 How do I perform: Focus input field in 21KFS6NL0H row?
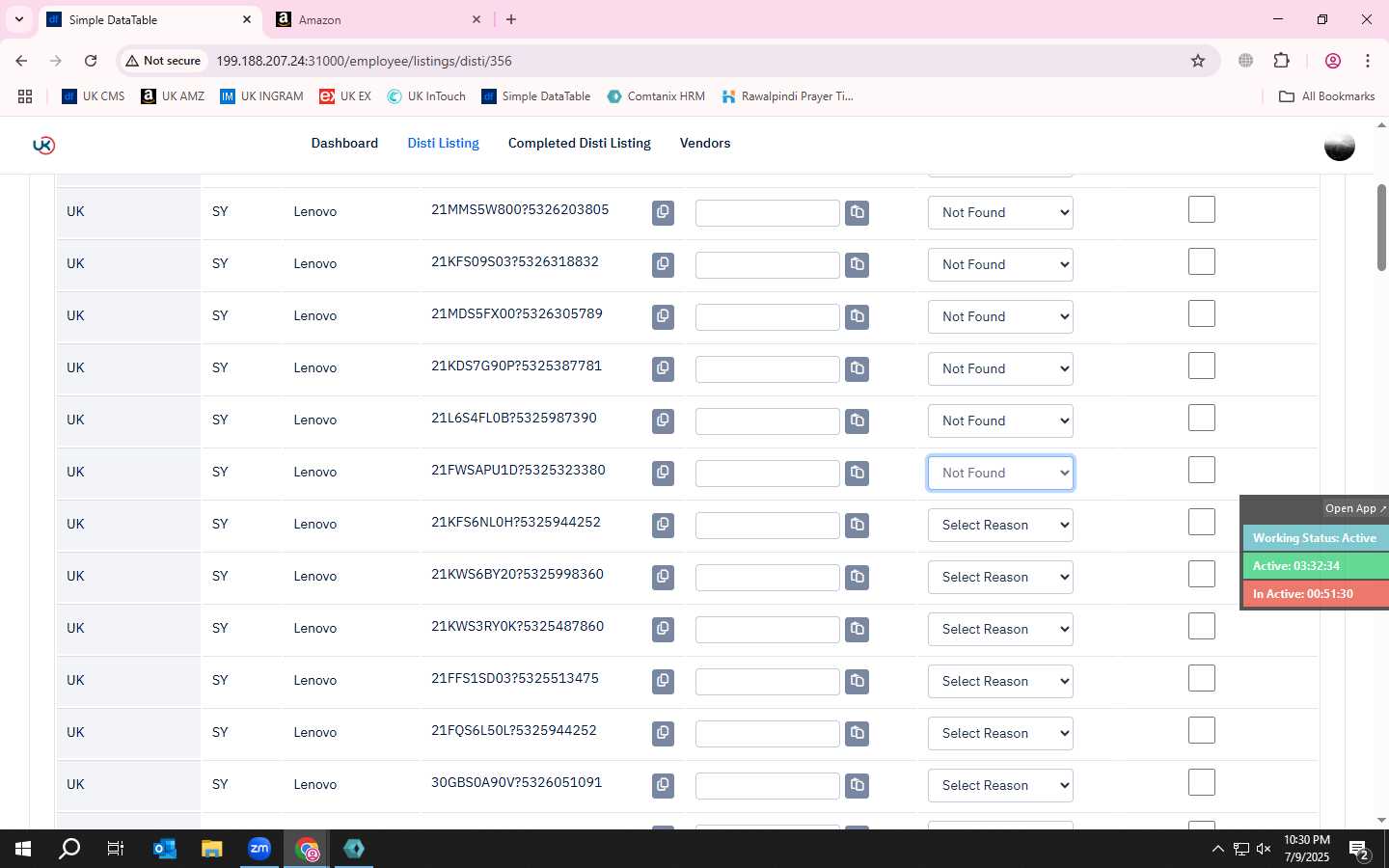(768, 526)
